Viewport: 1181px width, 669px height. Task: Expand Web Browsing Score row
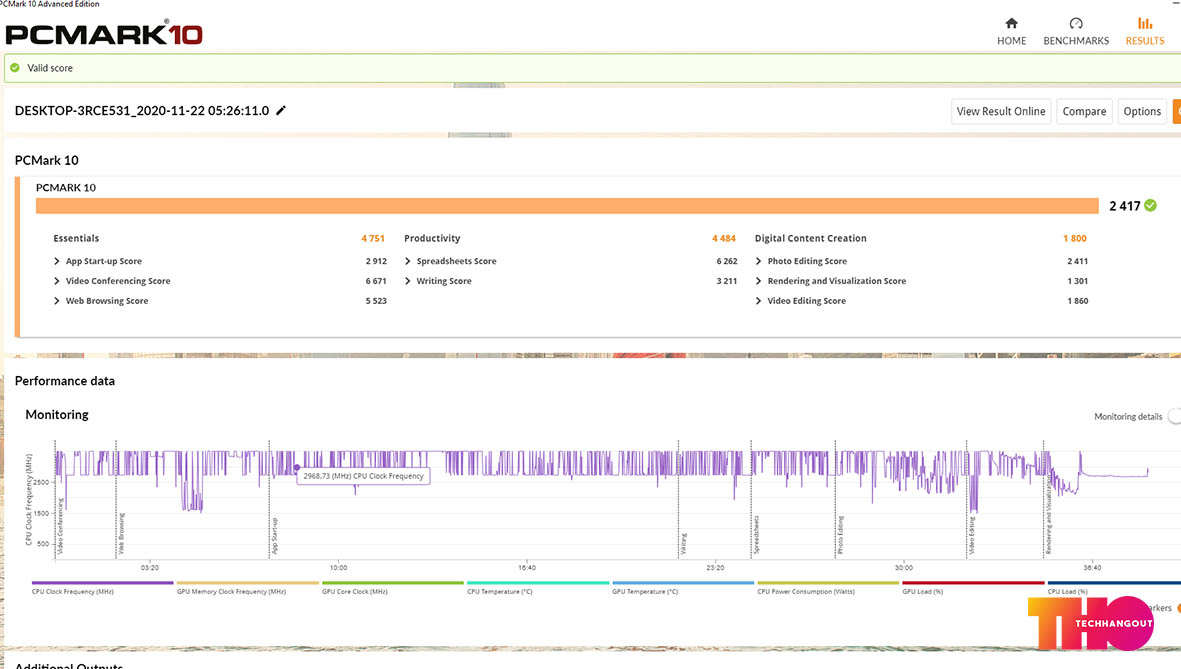click(x=56, y=301)
